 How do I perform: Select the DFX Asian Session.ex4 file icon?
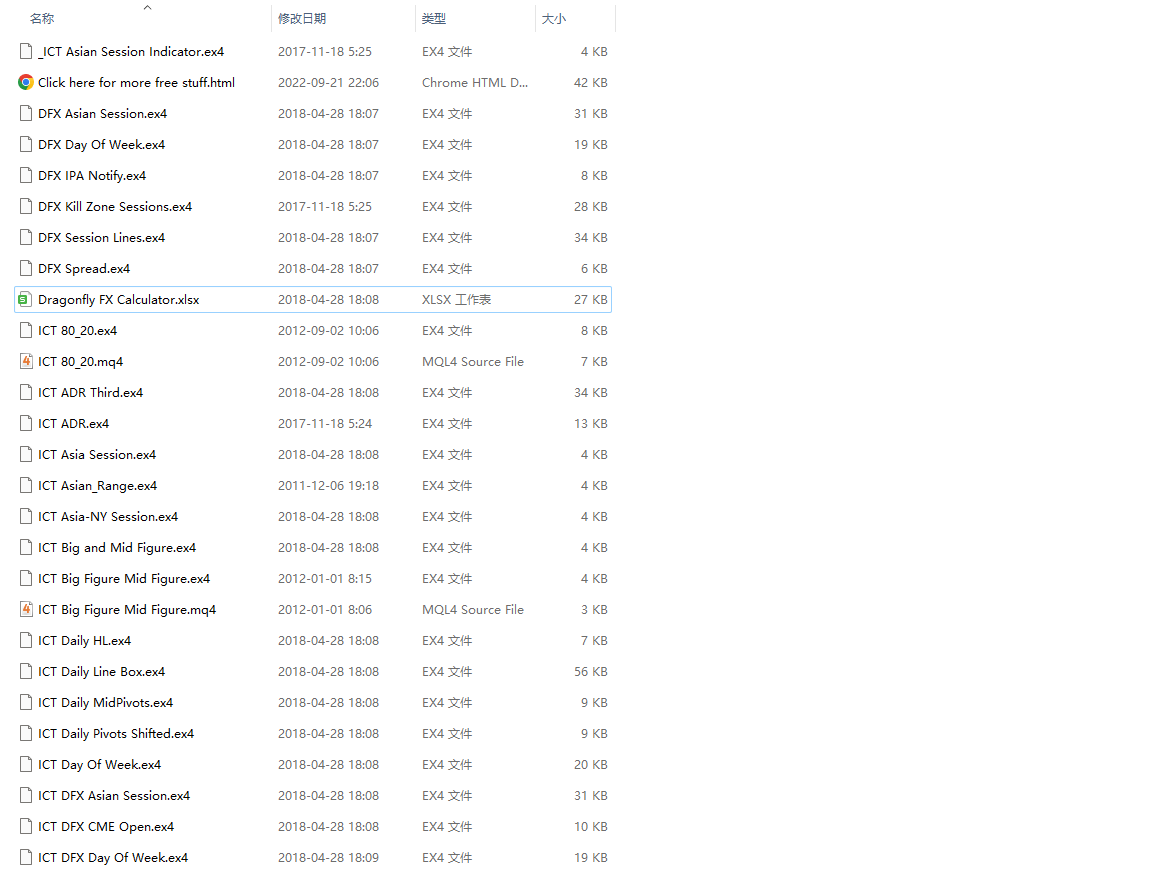(26, 114)
